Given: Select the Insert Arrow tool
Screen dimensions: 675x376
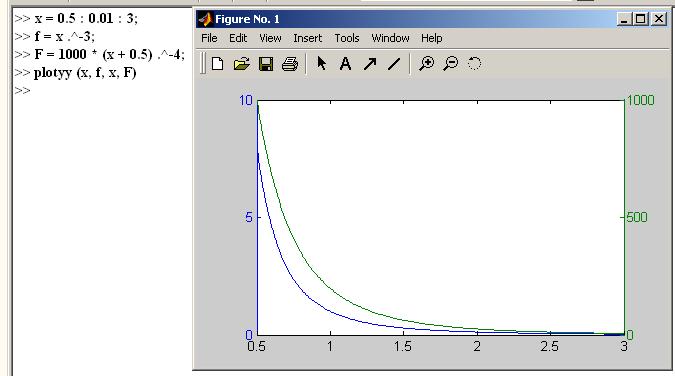Looking at the screenshot, I should point(370,64).
